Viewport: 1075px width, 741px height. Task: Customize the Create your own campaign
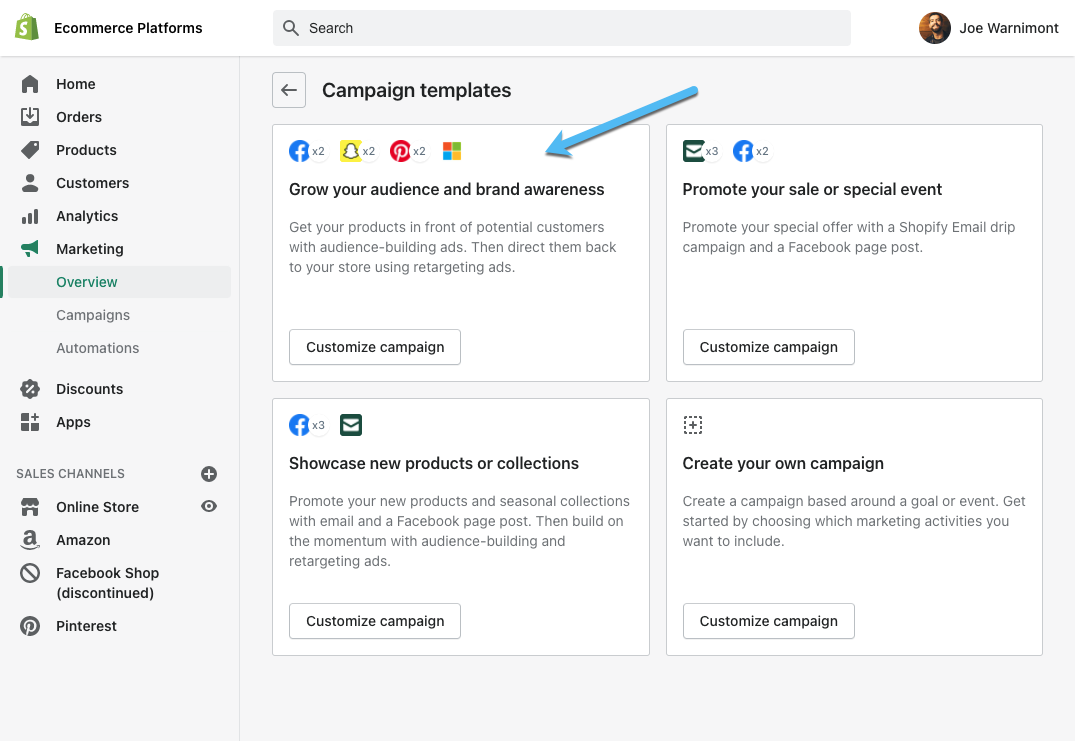click(768, 621)
